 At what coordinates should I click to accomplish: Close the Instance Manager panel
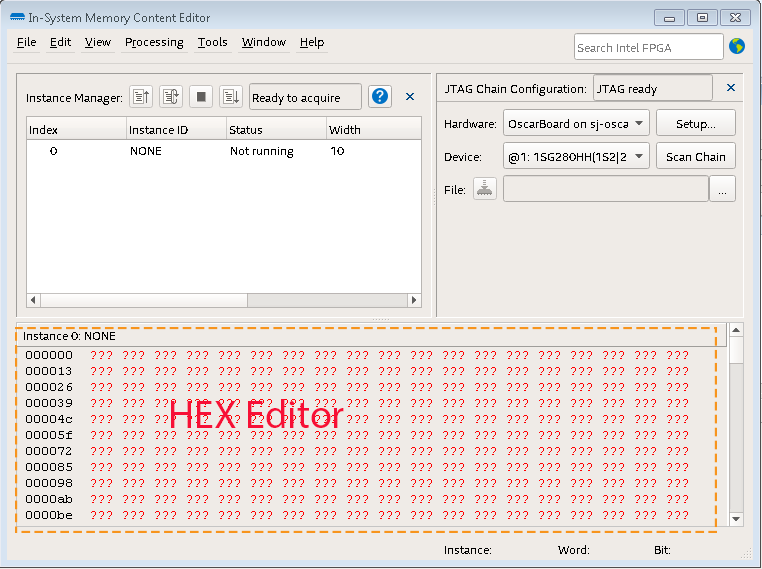[x=410, y=97]
